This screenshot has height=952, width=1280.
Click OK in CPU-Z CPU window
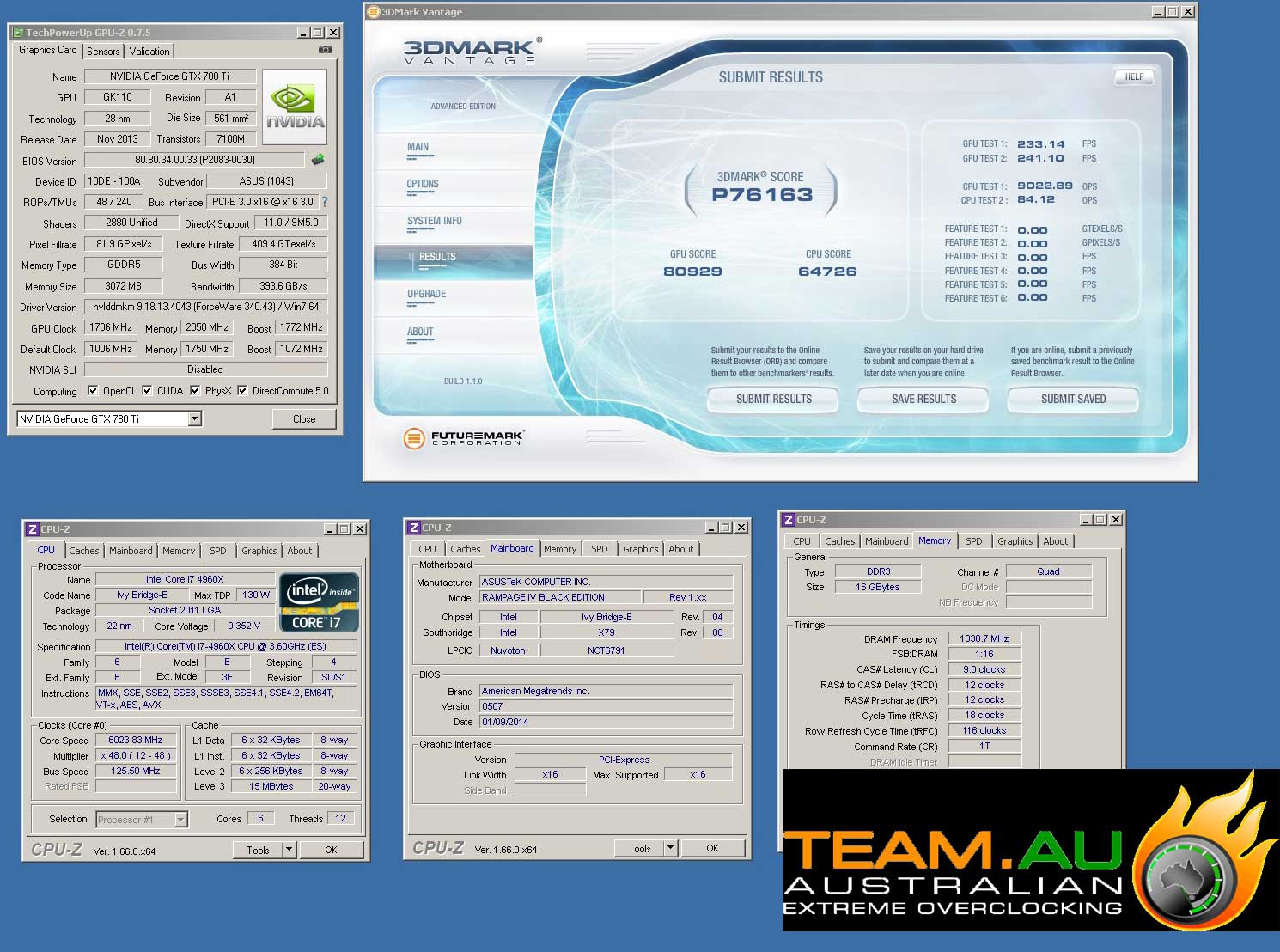tap(331, 850)
